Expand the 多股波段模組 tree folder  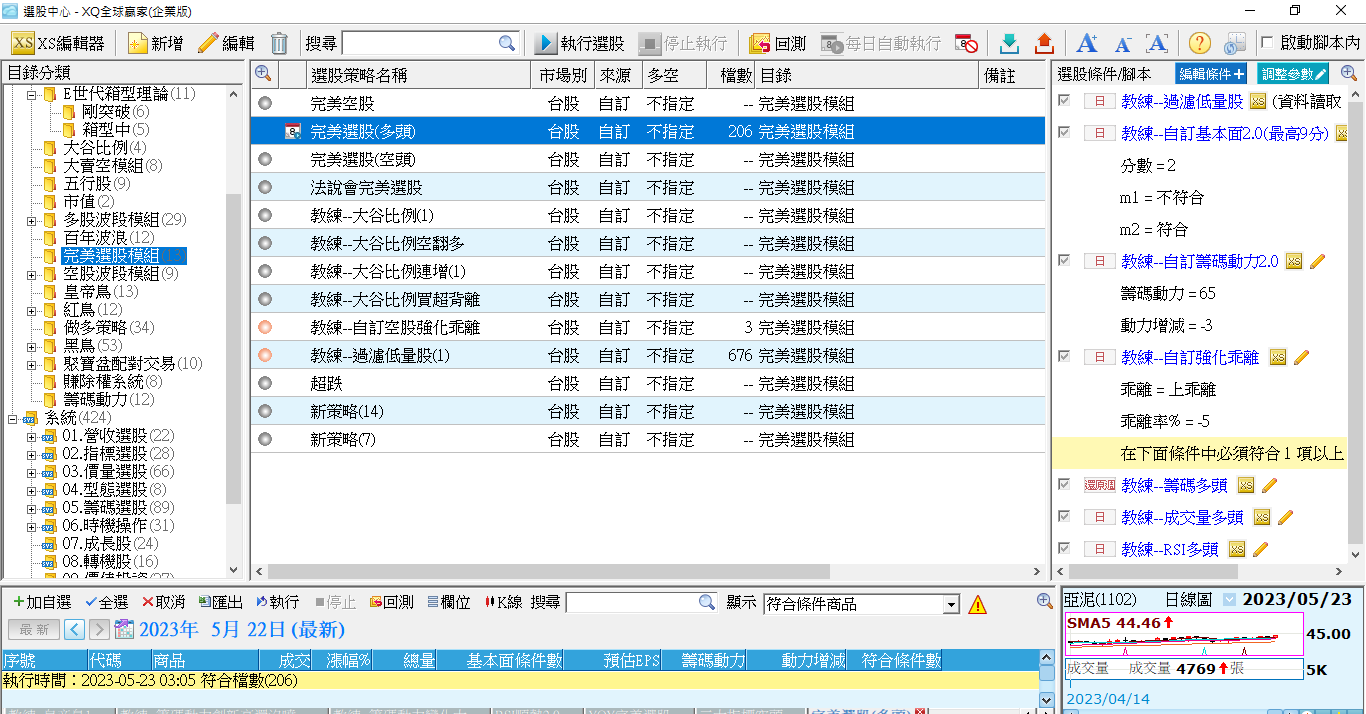[31, 220]
